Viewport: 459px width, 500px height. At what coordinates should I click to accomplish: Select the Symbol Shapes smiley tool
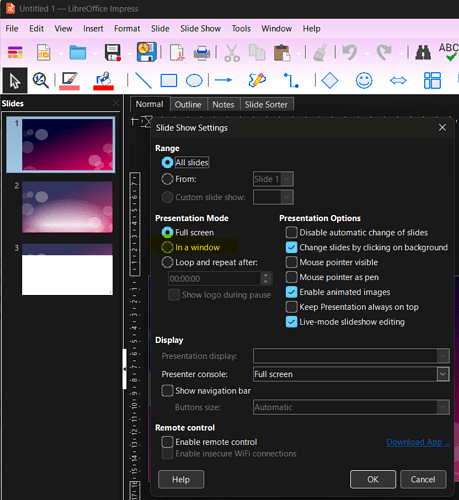point(364,81)
